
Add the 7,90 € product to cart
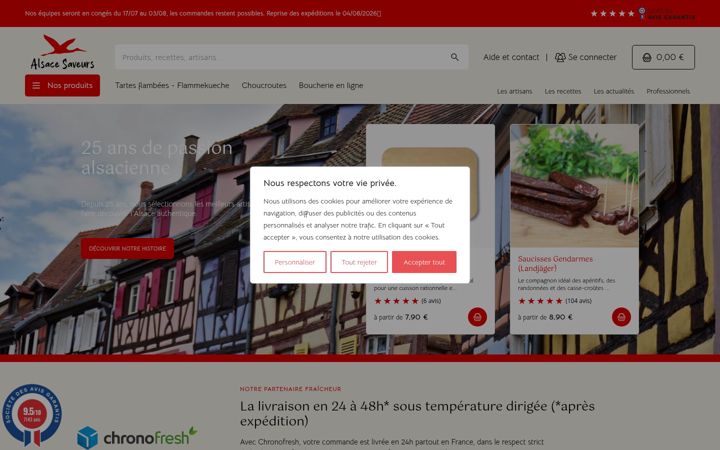click(x=477, y=317)
